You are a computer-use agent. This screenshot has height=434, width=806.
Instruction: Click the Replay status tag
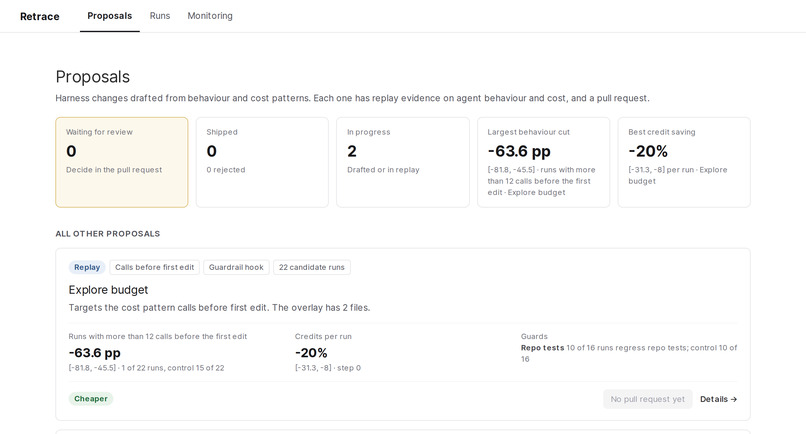(x=87, y=267)
